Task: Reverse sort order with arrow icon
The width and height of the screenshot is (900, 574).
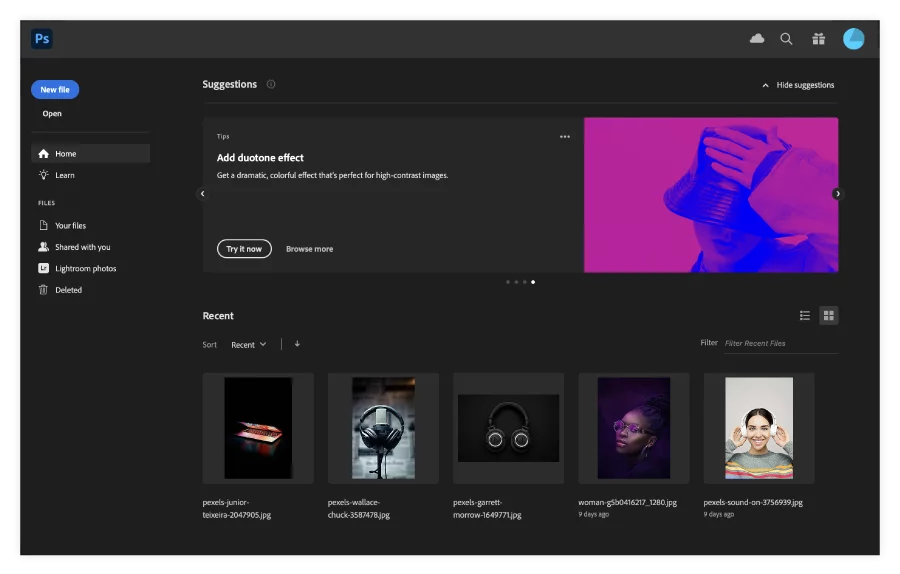Action: tap(297, 344)
